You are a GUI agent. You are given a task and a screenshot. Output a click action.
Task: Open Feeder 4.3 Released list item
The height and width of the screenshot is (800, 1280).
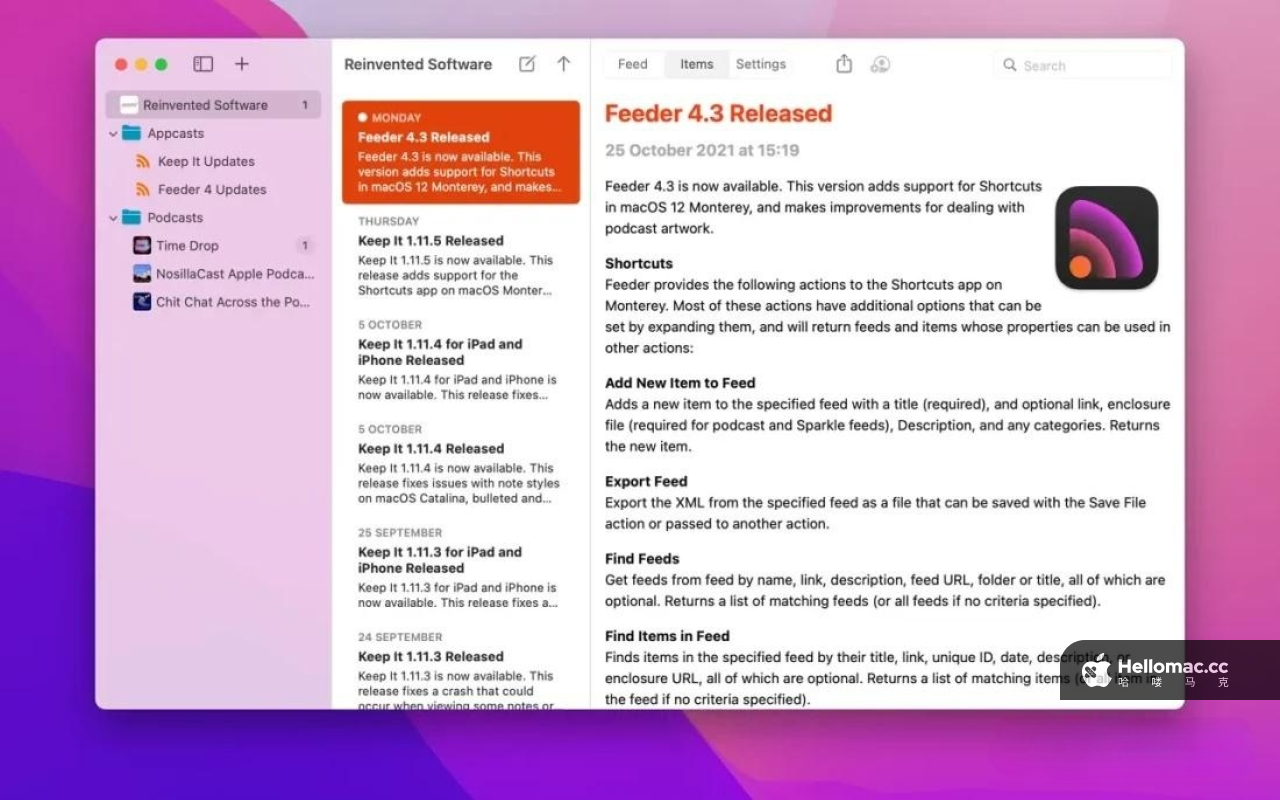tap(460, 152)
